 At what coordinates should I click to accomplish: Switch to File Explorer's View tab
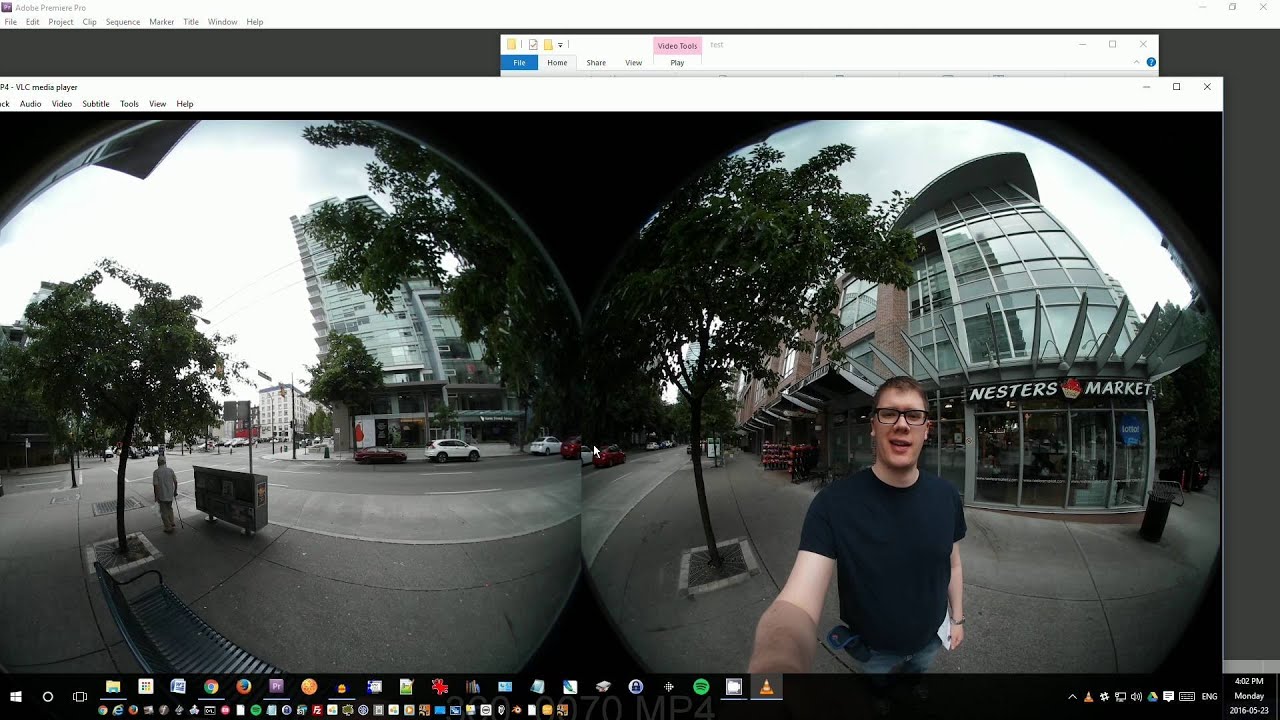click(x=634, y=63)
